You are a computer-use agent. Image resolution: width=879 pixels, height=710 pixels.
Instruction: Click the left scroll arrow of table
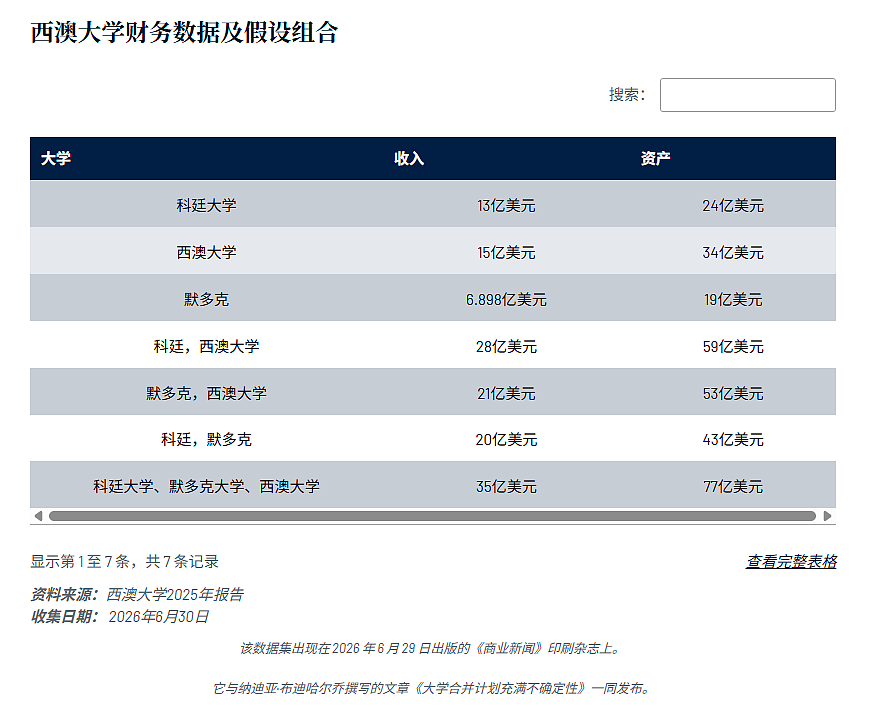38,516
